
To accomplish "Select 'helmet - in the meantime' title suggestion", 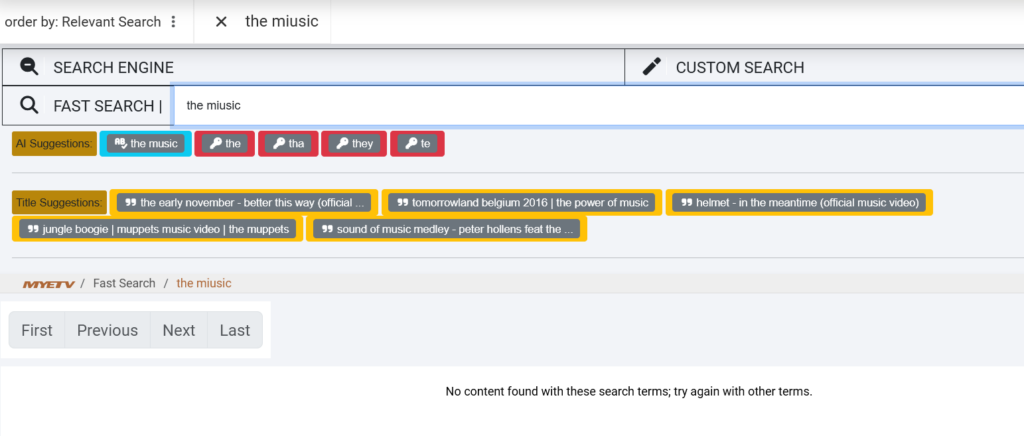I will click(x=799, y=202).
